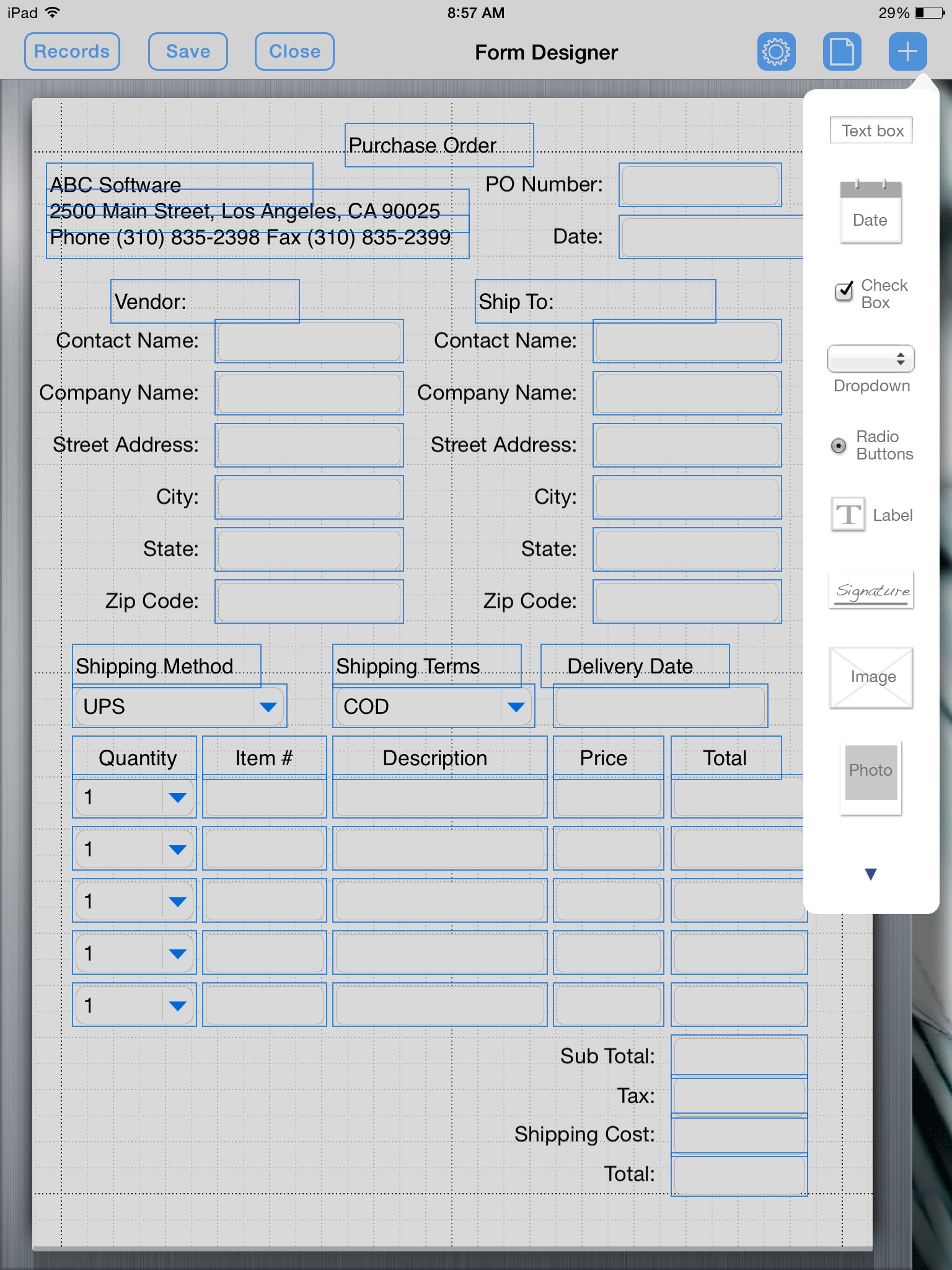Image resolution: width=952 pixels, height=1270 pixels.
Task: Open first row Quantity dropdown
Action: pos(134,797)
